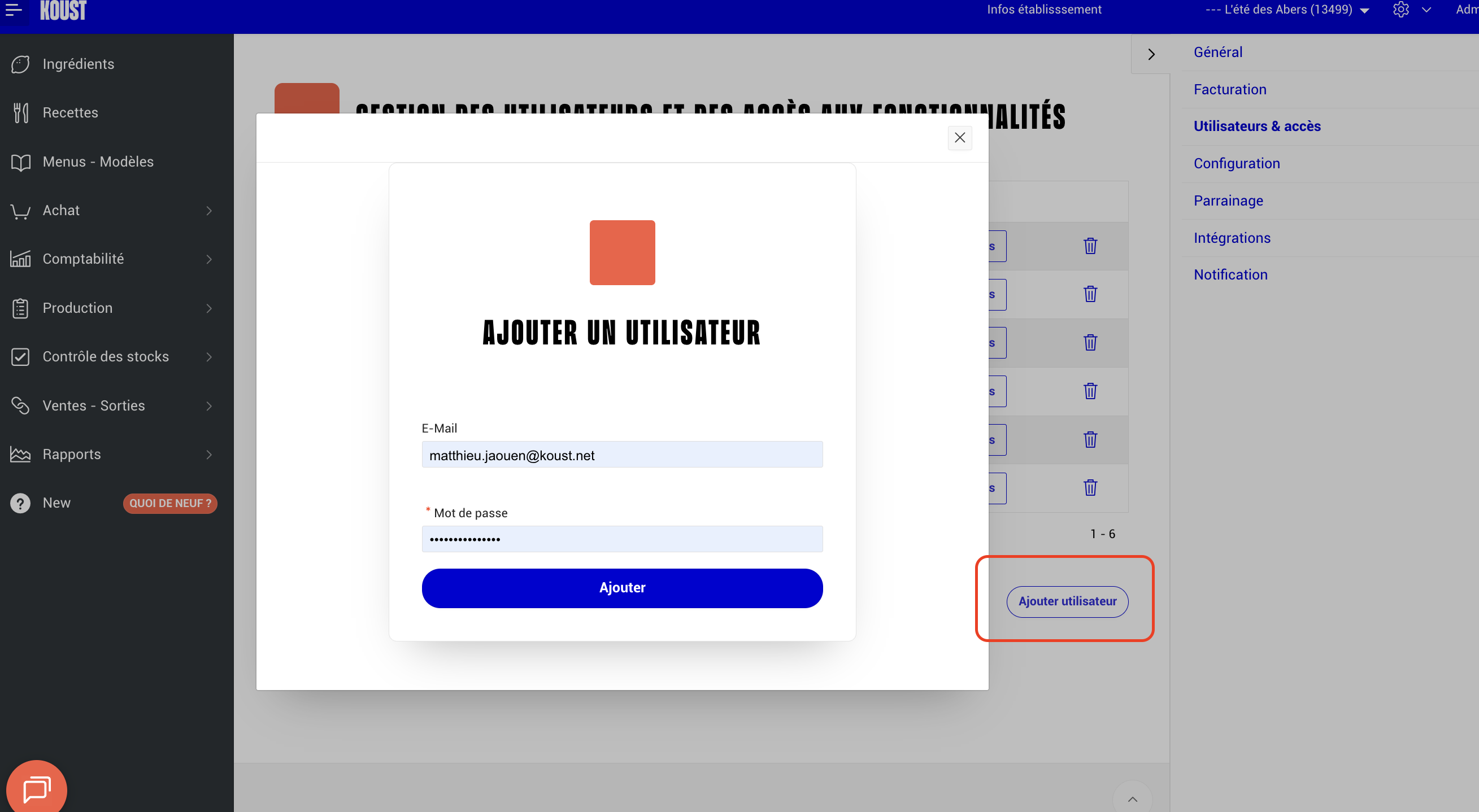The height and width of the screenshot is (812, 1479).
Task: Click the Recettes fork-and-knife icon
Action: point(21,113)
